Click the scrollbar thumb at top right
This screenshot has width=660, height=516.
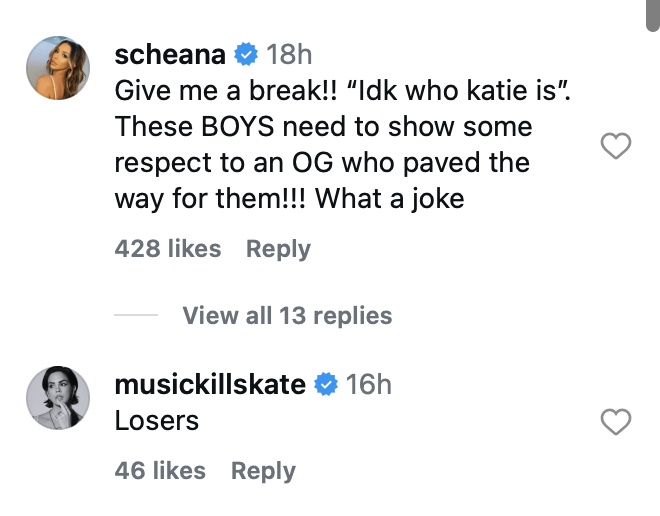pos(652,20)
